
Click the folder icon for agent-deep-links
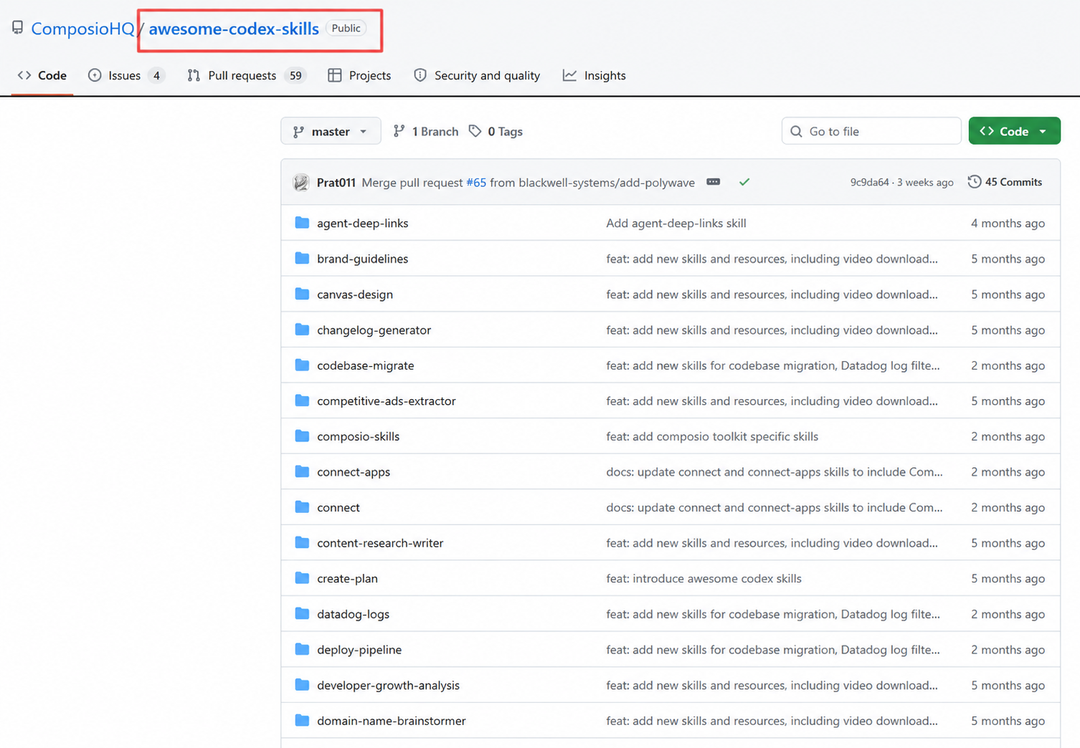click(x=302, y=222)
